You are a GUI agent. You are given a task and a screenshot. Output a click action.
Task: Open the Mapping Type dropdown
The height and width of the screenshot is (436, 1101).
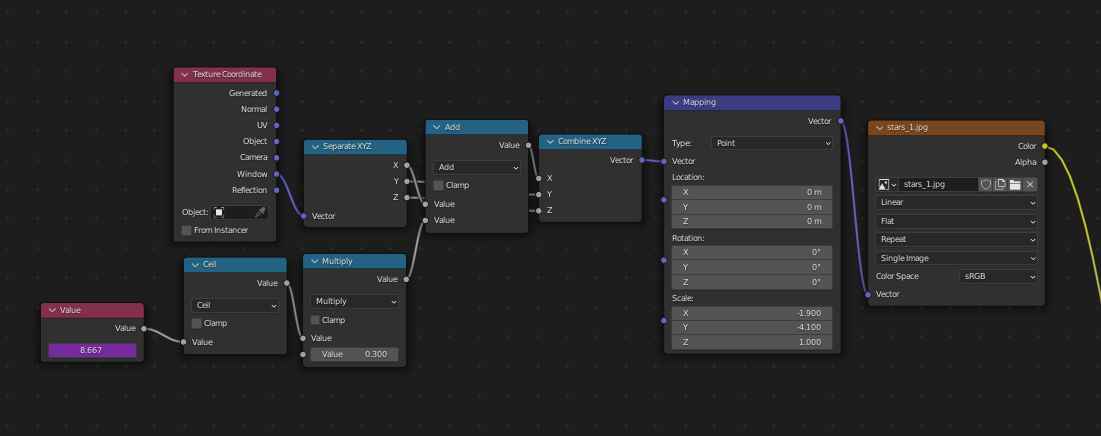(x=771, y=143)
